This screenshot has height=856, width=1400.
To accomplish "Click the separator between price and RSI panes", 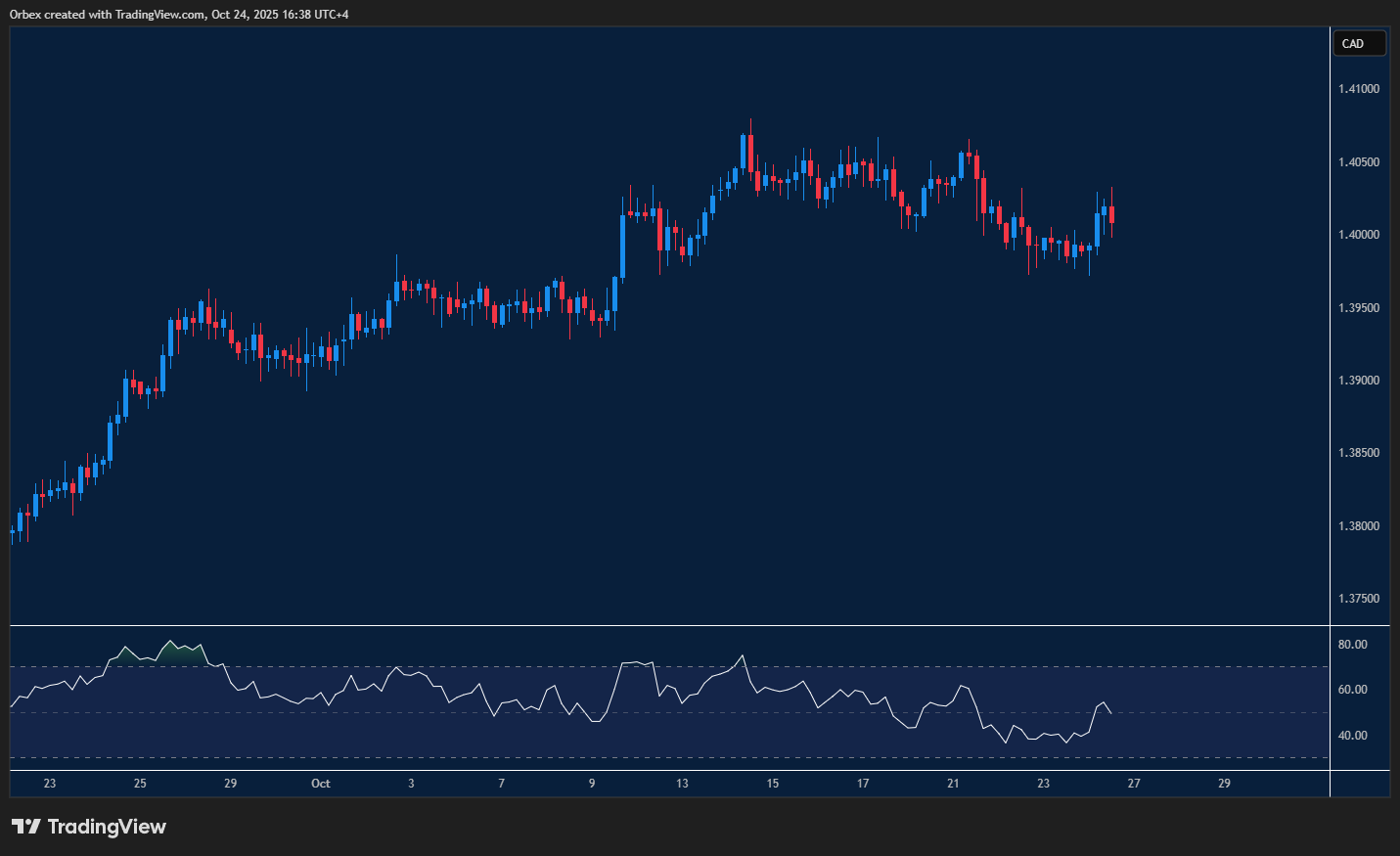I will tap(669, 625).
